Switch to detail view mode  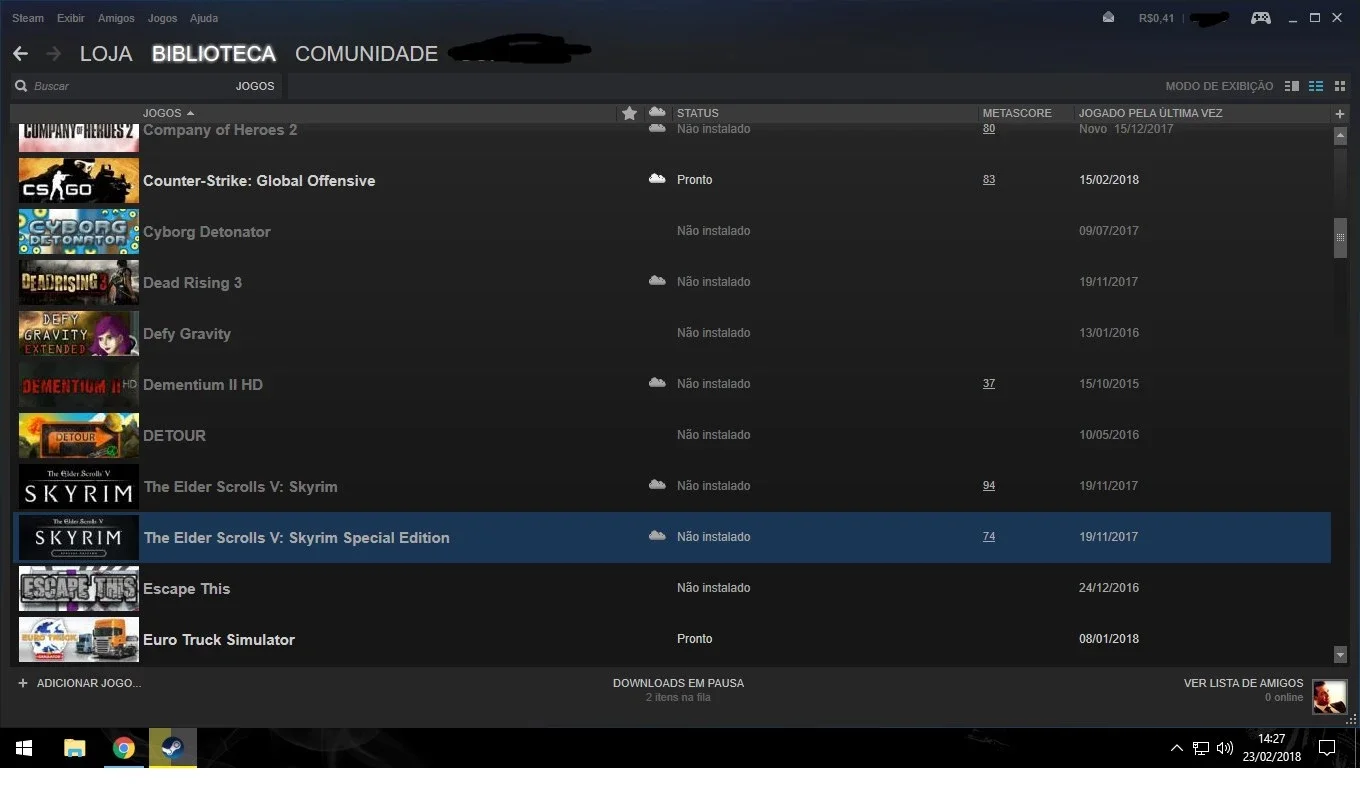[x=1291, y=86]
